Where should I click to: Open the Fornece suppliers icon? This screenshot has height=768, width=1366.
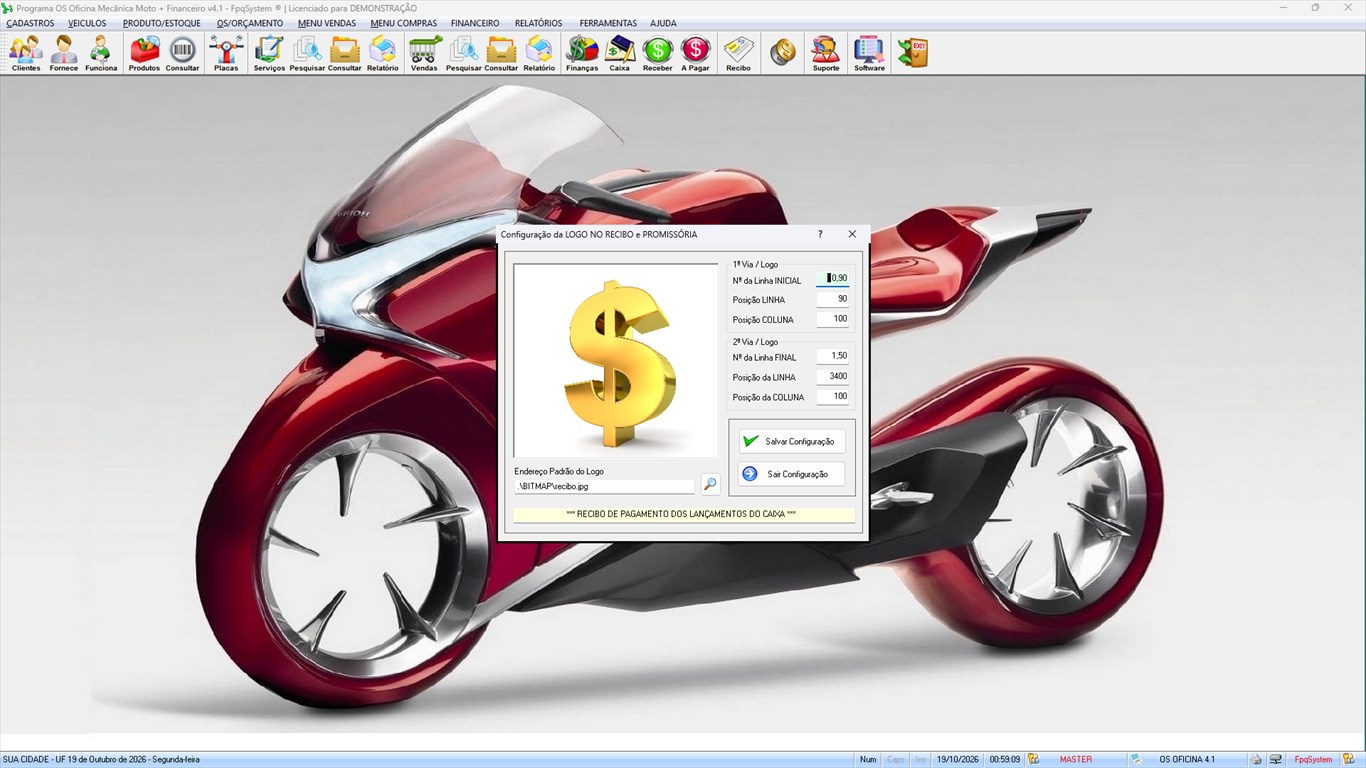coord(64,53)
